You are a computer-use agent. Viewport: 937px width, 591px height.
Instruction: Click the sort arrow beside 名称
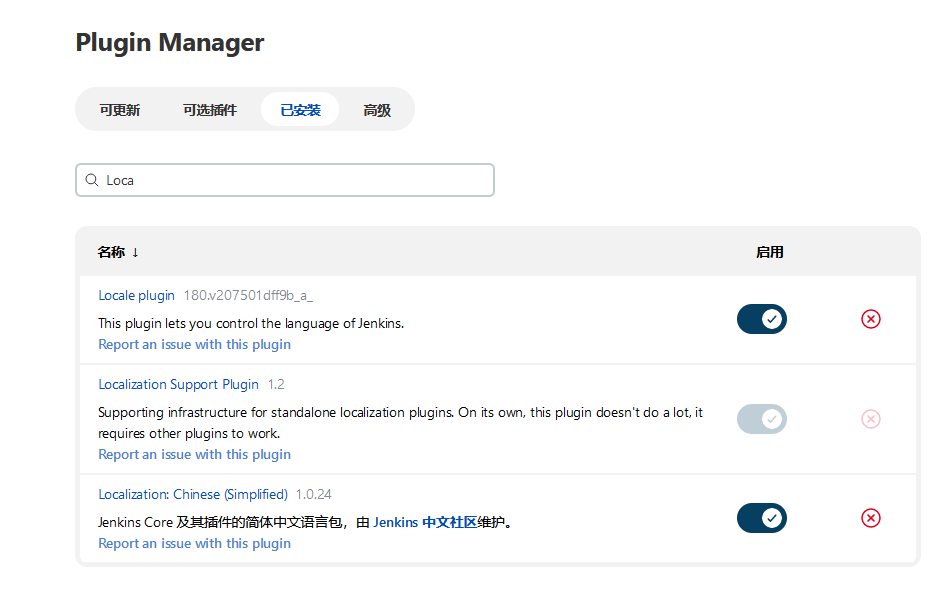[x=135, y=252]
